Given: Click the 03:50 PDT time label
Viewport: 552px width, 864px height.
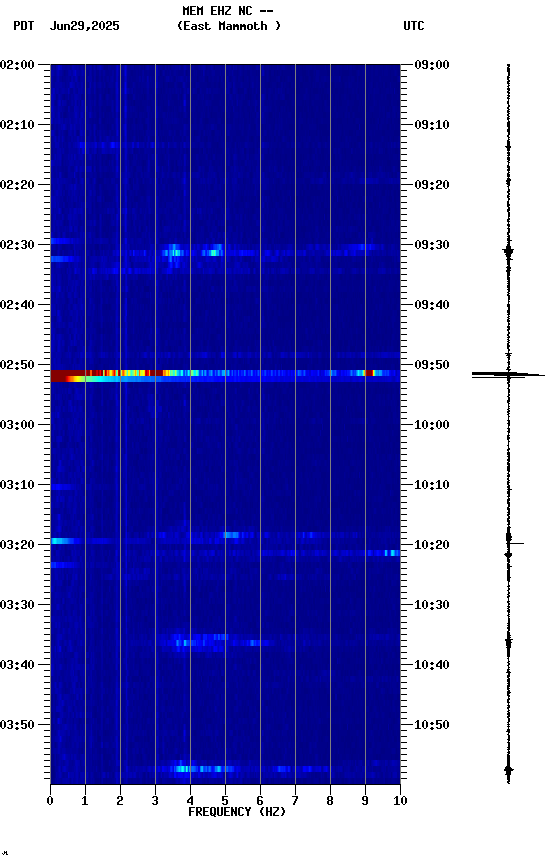Looking at the screenshot, I should click(17, 725).
